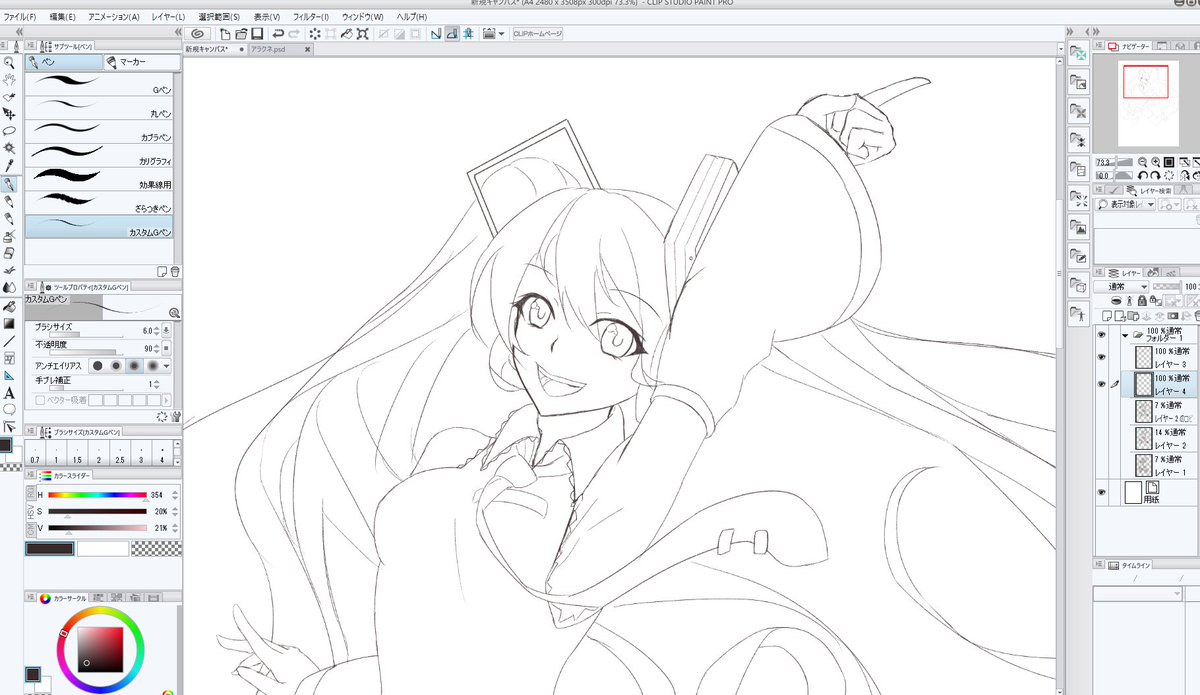1200x695 pixels.
Task: Open anti-aliasing dropdown arrow
Action: pyautogui.click(x=167, y=366)
